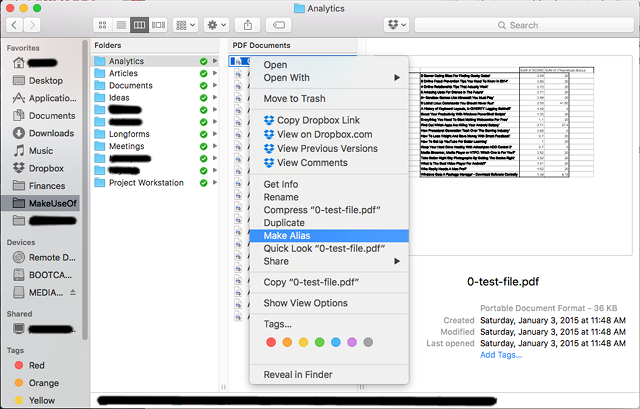
Task: Click the Add Tags link
Action: coord(503,355)
